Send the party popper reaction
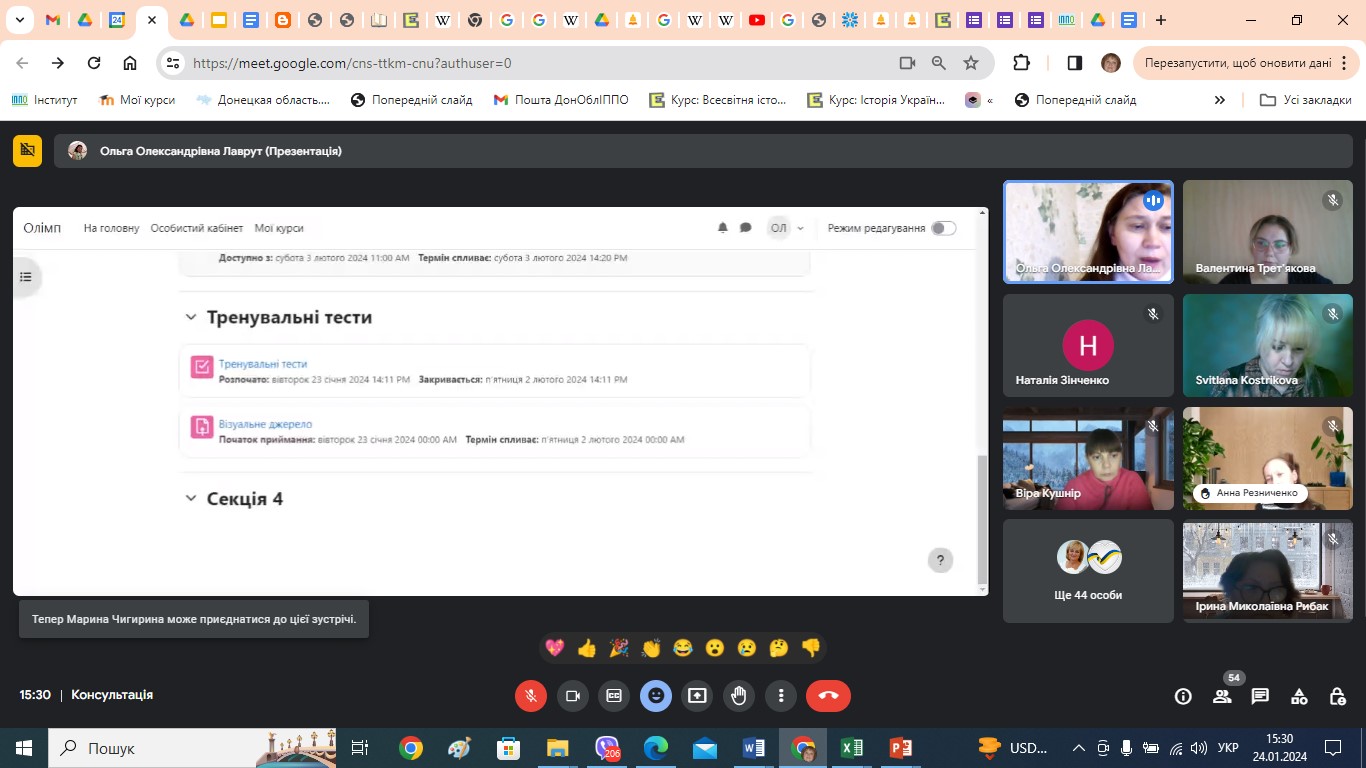This screenshot has width=1366, height=768. tap(619, 648)
